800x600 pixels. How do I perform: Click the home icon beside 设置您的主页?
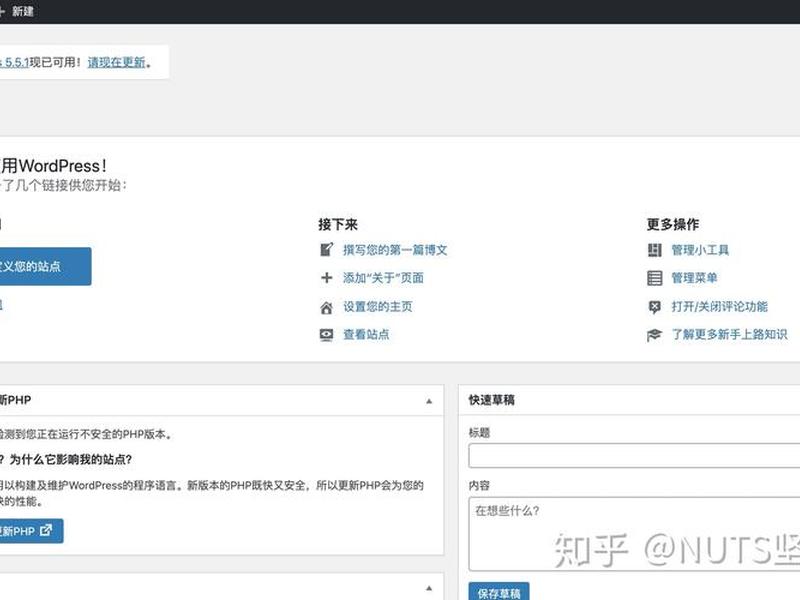point(327,308)
